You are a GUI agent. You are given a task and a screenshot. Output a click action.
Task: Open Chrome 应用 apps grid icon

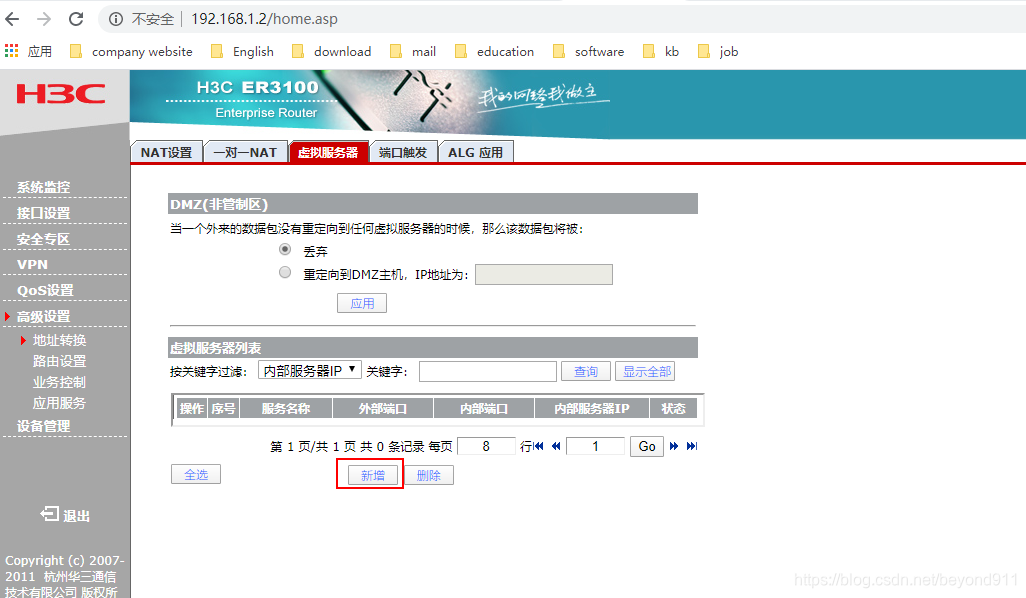coord(11,51)
